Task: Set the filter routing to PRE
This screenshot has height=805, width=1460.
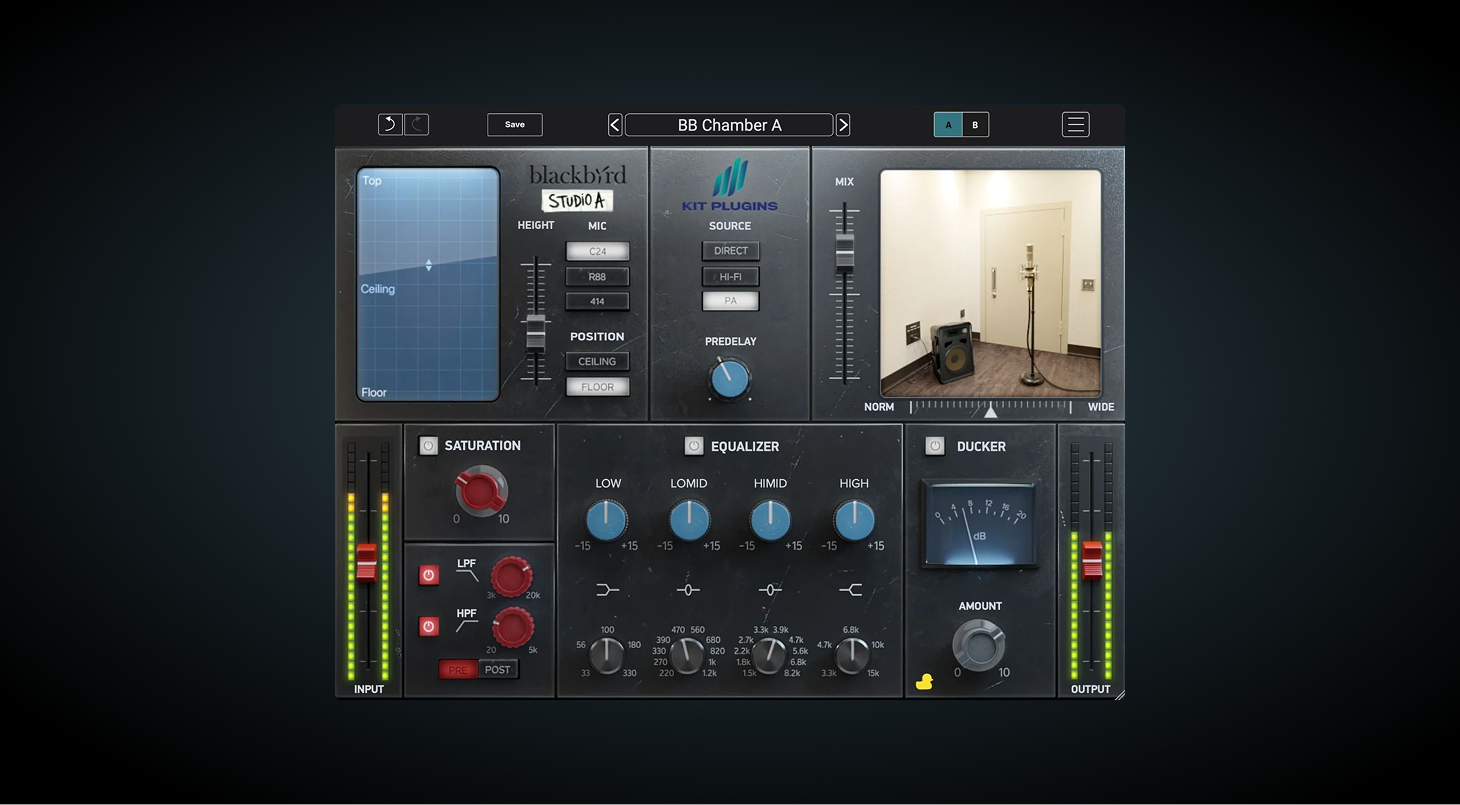Action: 458,670
